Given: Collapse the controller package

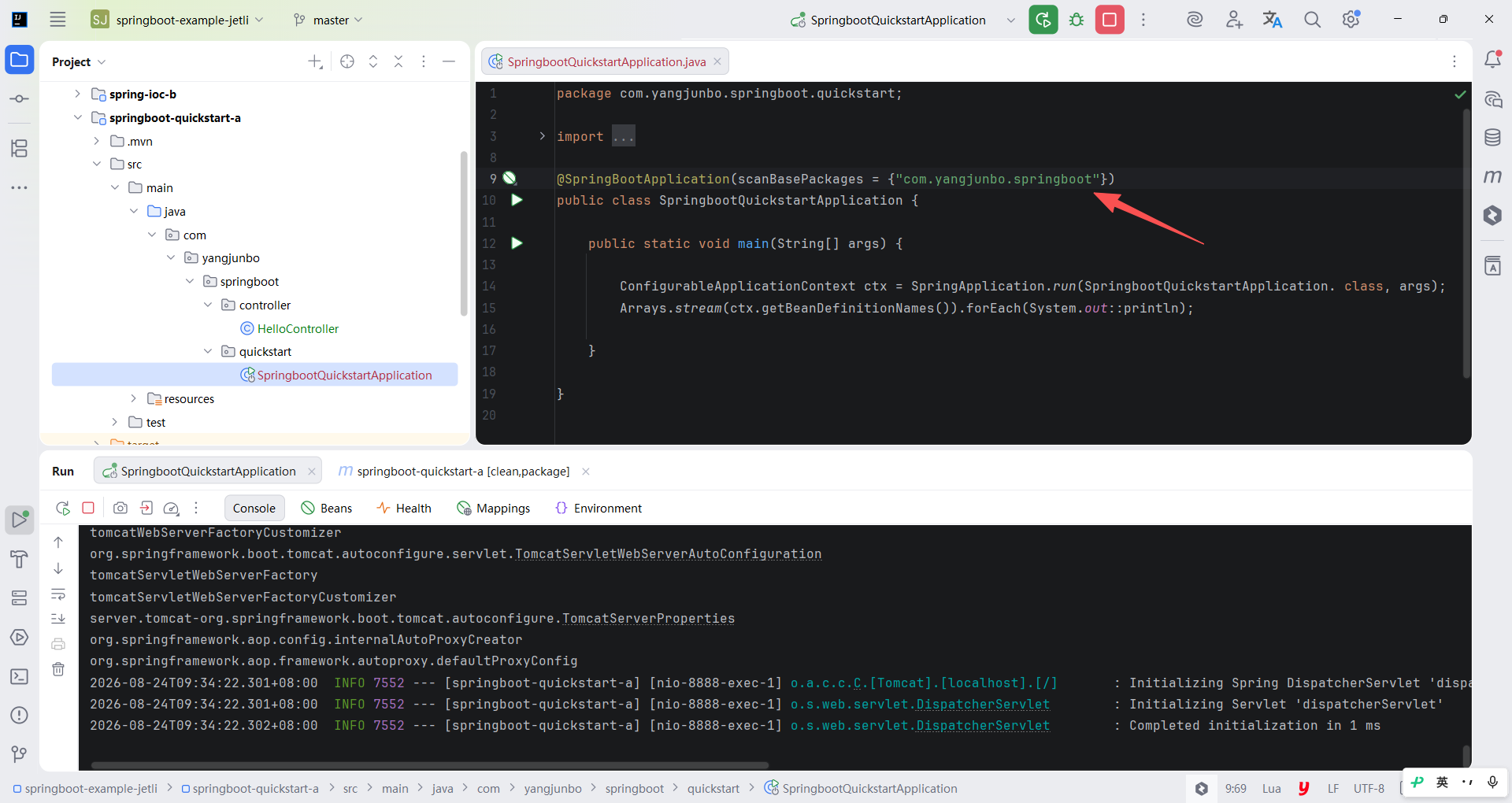Looking at the screenshot, I should pos(208,305).
